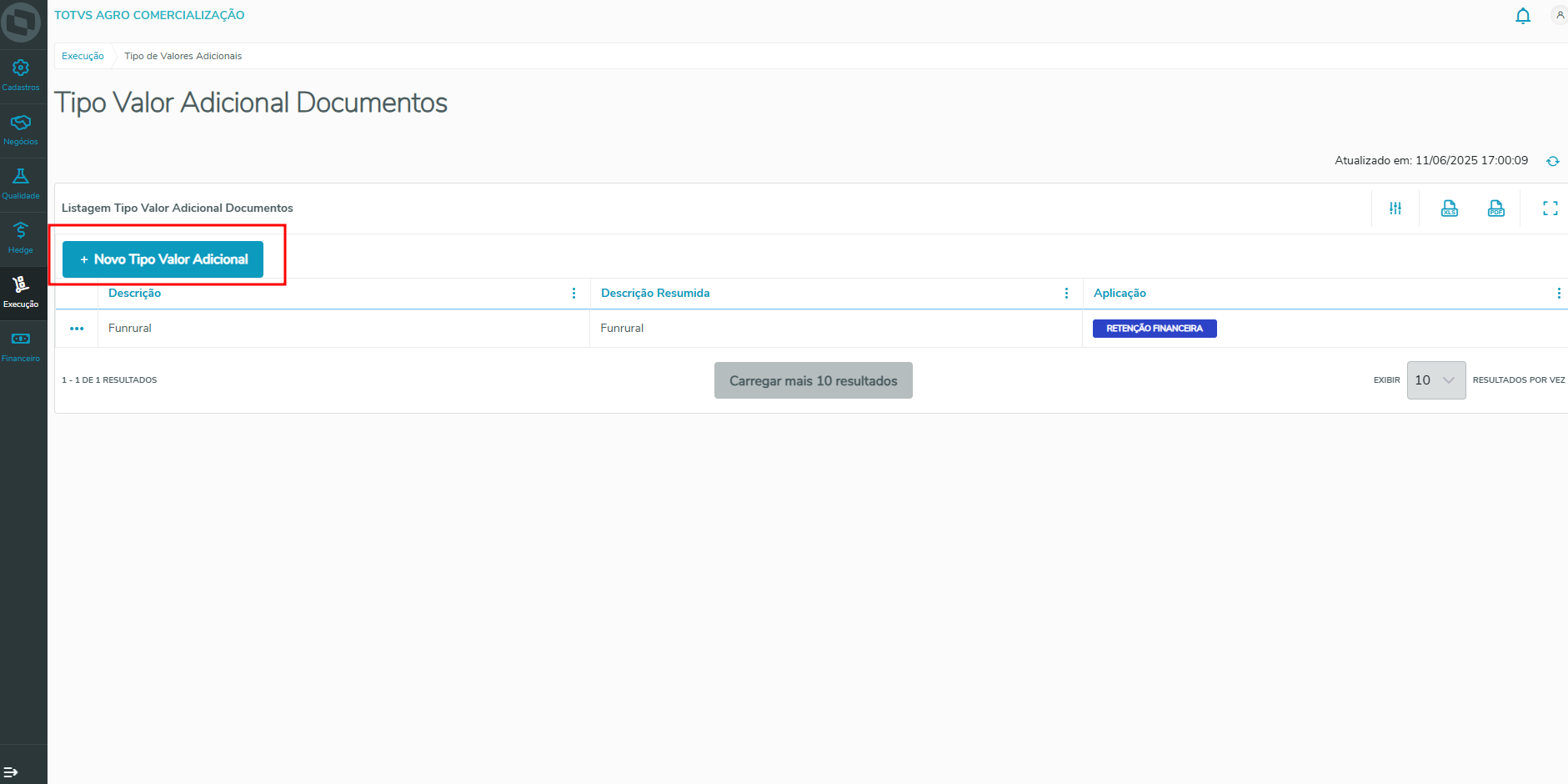1568x784 pixels.
Task: Click the RETENÇÃO FINANCEIRA tag
Action: coord(1155,329)
